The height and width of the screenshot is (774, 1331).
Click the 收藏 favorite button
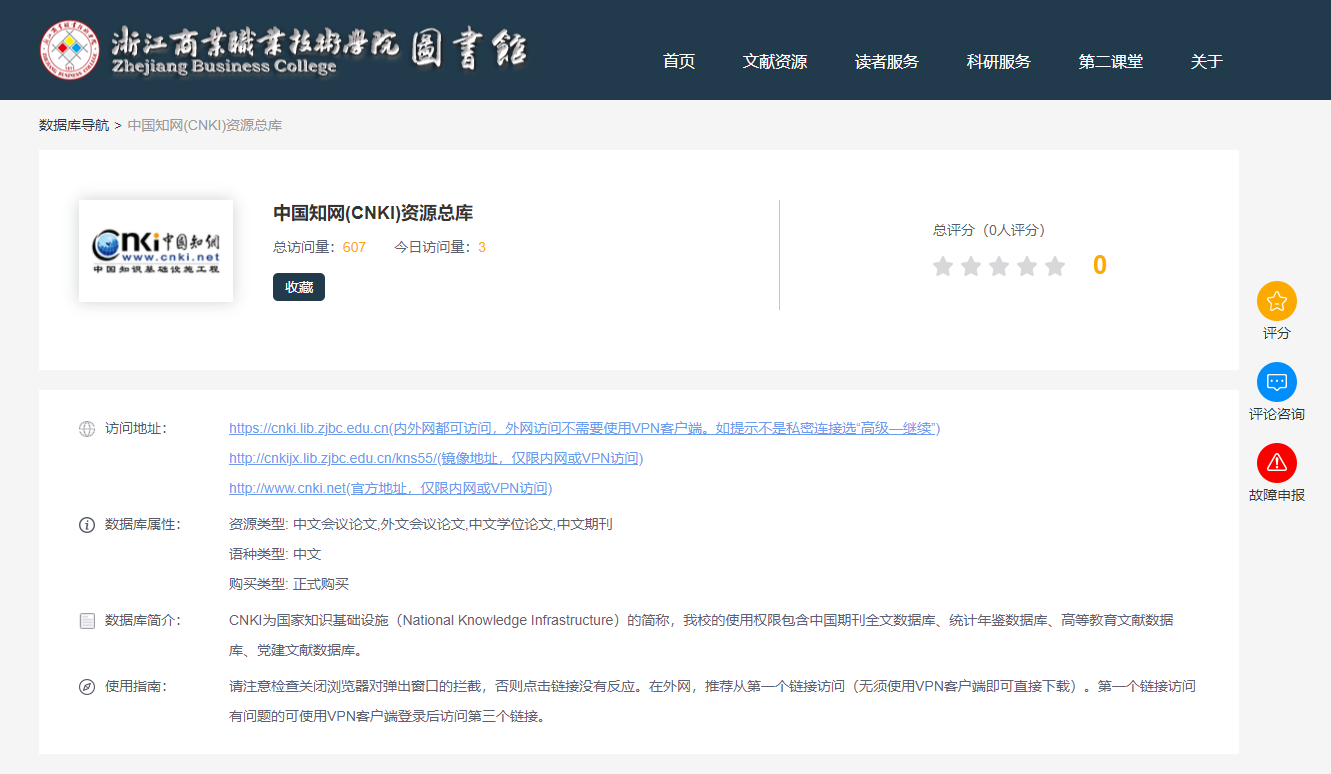click(298, 287)
